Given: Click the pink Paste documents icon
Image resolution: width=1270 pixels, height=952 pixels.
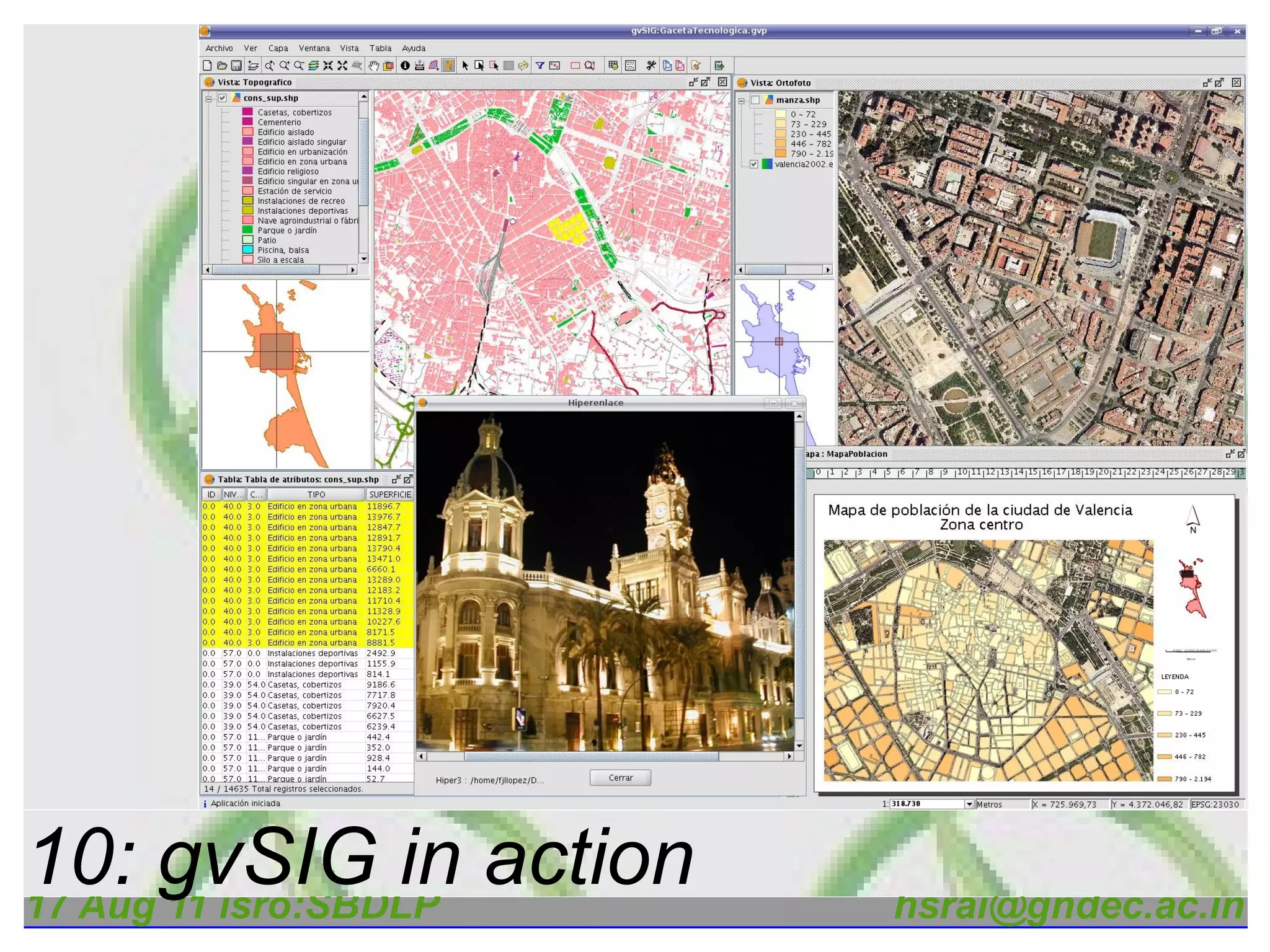Looking at the screenshot, I should 680,66.
